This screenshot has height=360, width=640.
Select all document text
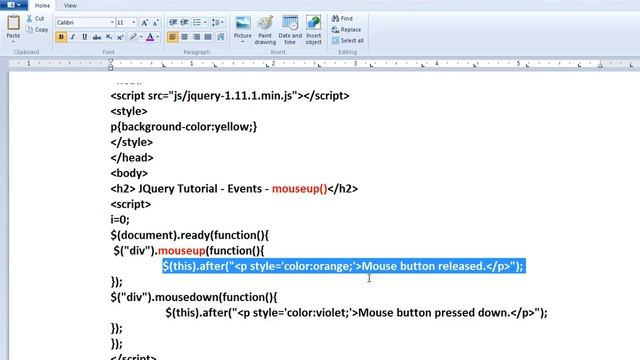click(348, 40)
